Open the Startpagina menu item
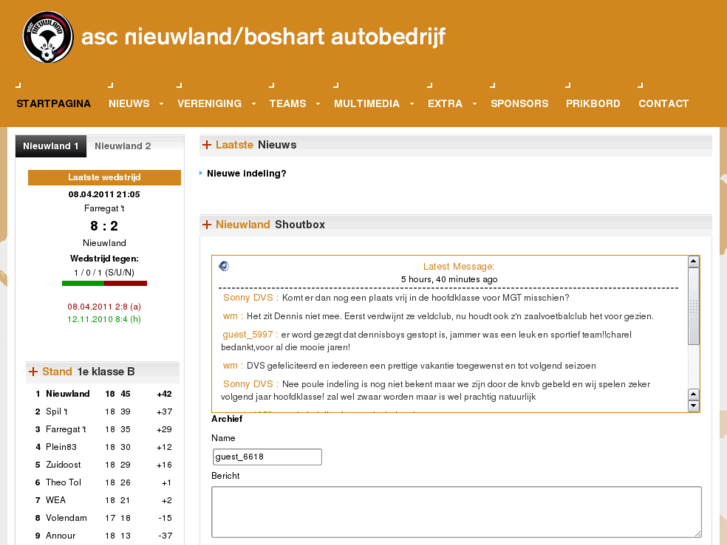 pyautogui.click(x=53, y=103)
